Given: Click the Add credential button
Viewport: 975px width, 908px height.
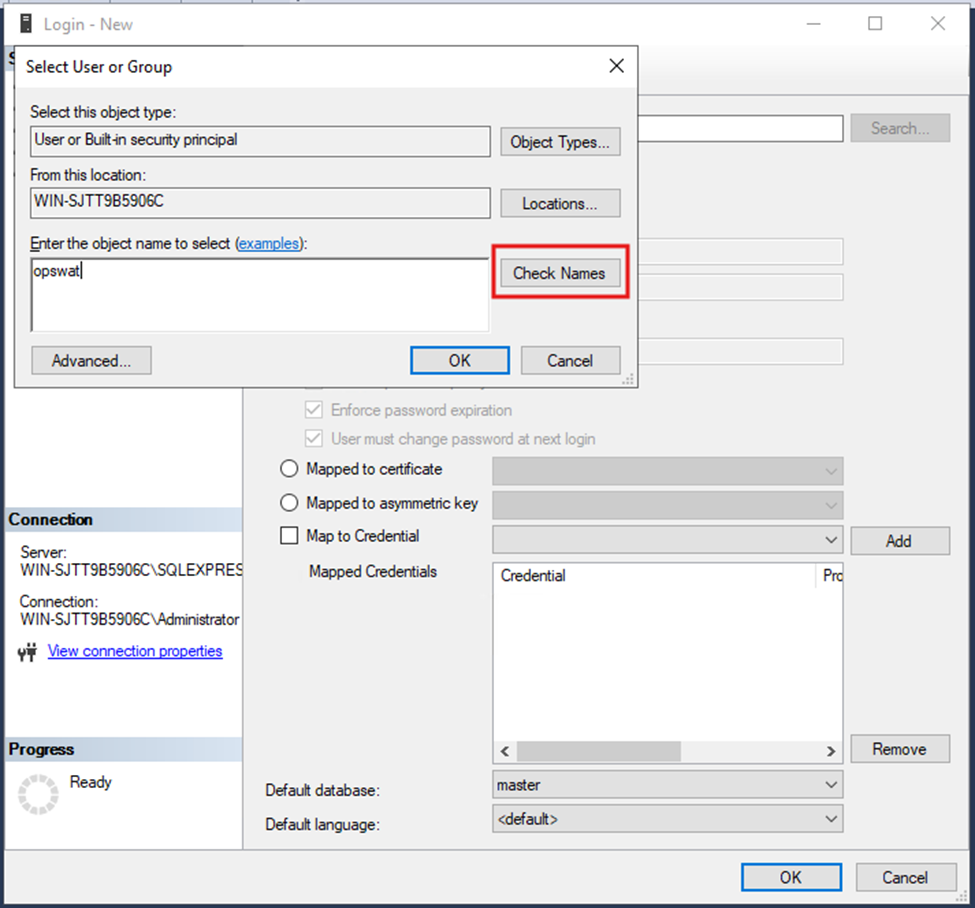Looking at the screenshot, I should [x=898, y=541].
